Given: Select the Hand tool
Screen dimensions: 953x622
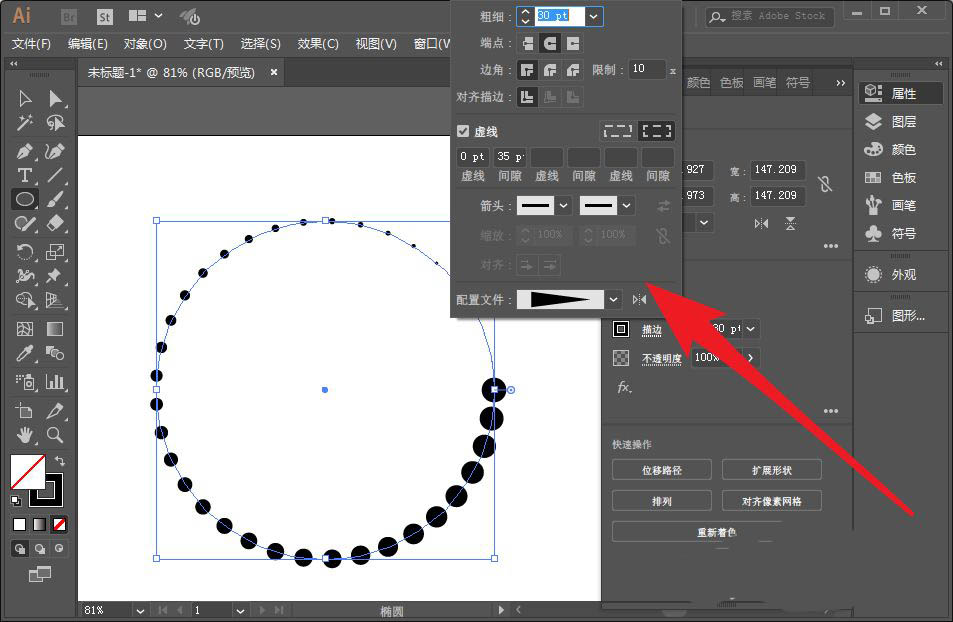Looking at the screenshot, I should click(25, 435).
